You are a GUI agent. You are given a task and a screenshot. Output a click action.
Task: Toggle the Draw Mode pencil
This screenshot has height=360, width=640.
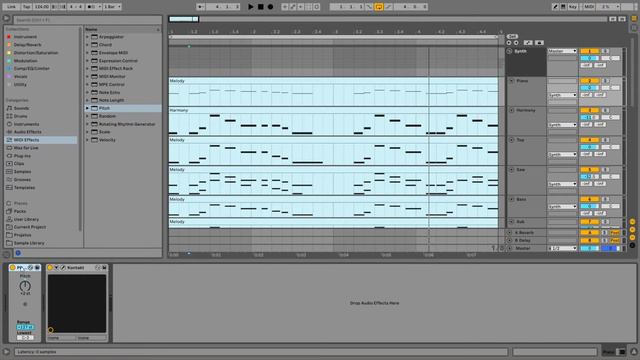pos(555,7)
